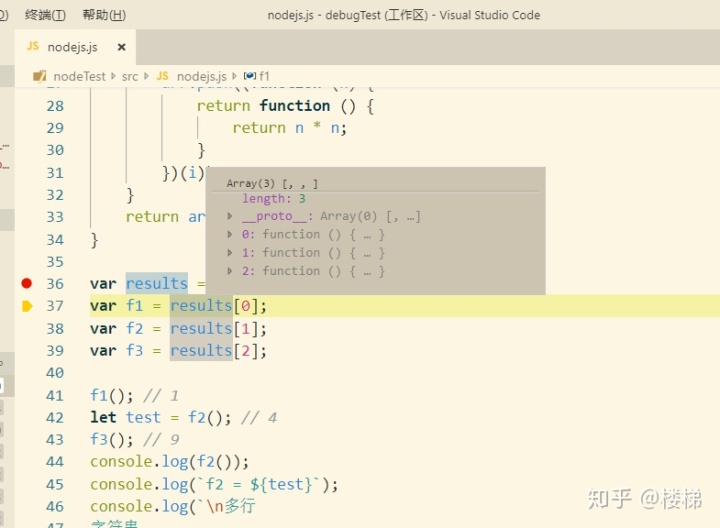720x528 pixels.
Task: Expand item 0 function in debug hover
Action: pyautogui.click(x=230, y=235)
